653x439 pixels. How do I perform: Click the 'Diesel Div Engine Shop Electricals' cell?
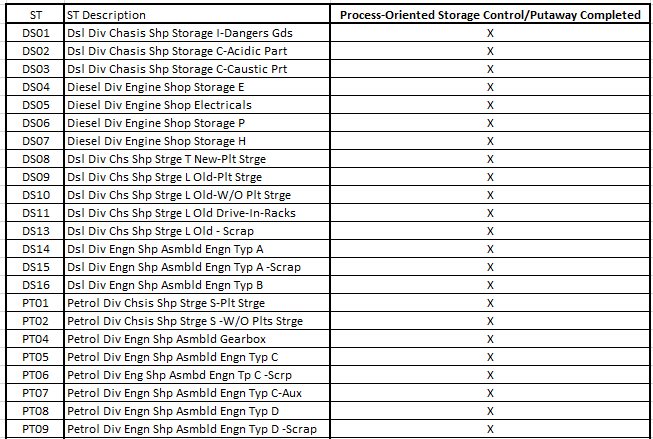[x=159, y=105]
